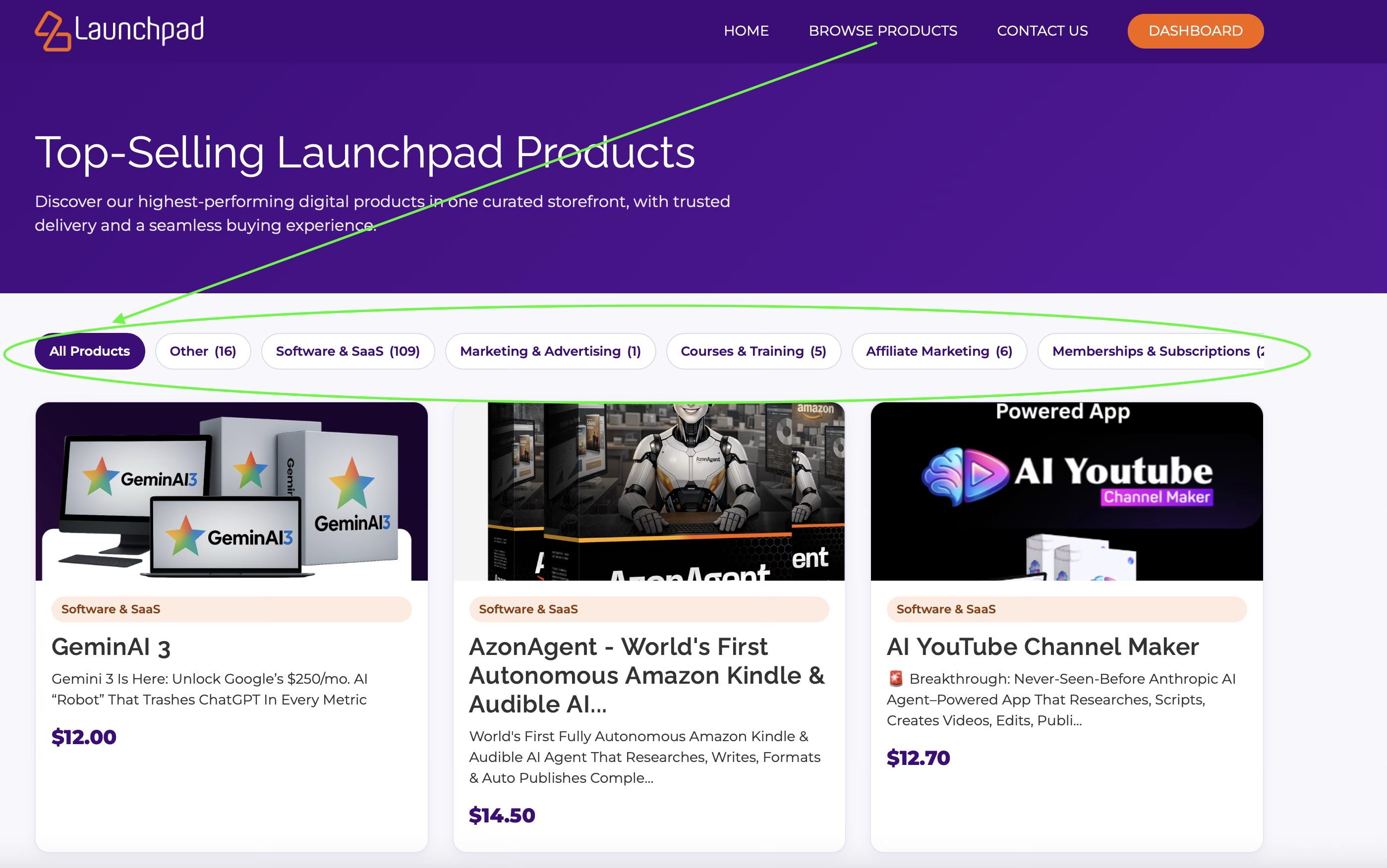1387x868 pixels.
Task: Click the AI YouTube Channel Maker title
Action: coord(1042,647)
